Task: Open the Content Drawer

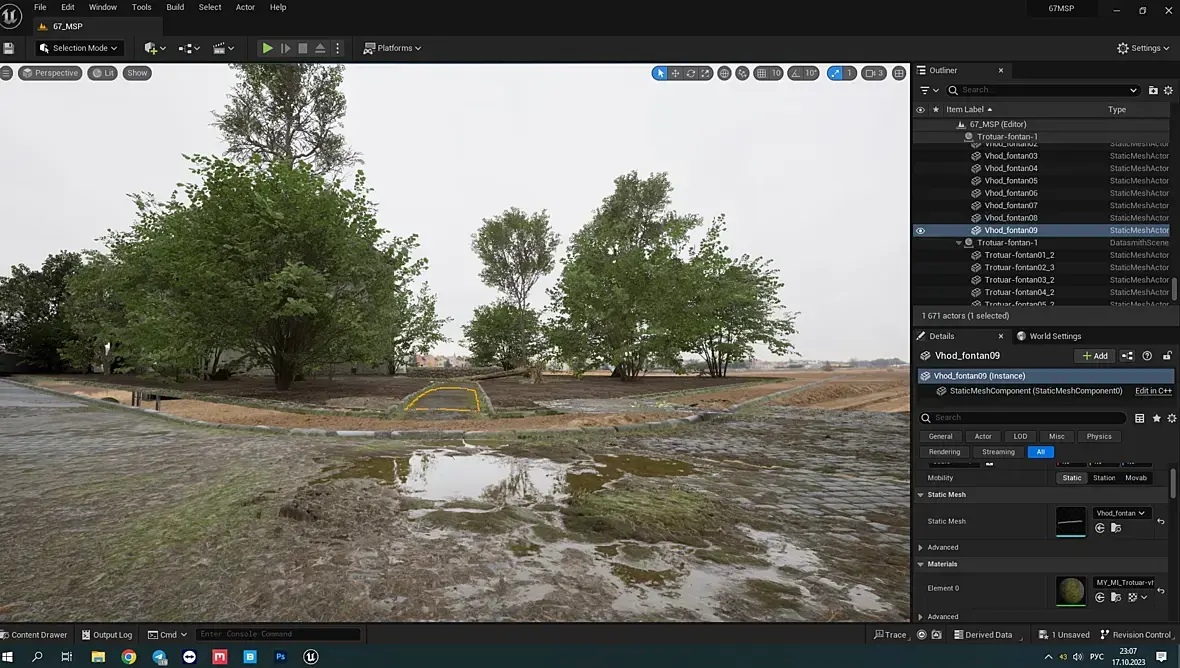Action: pyautogui.click(x=34, y=635)
